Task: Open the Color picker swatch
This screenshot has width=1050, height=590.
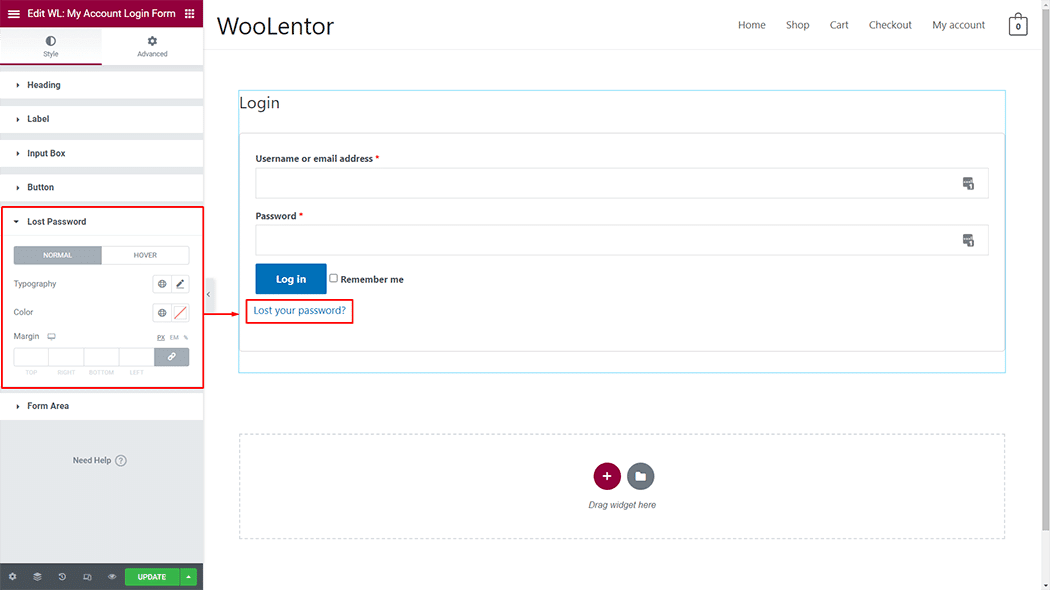Action: point(180,313)
